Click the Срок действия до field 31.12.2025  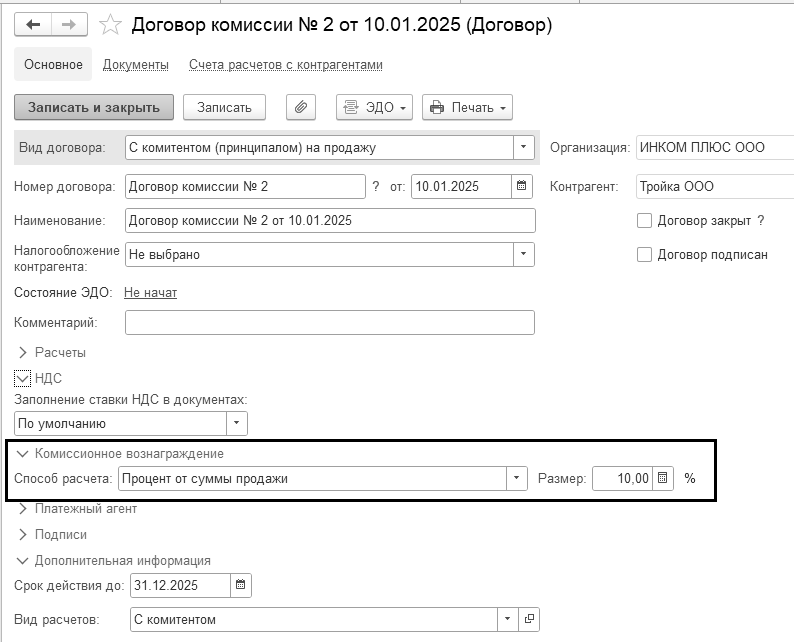click(180, 585)
